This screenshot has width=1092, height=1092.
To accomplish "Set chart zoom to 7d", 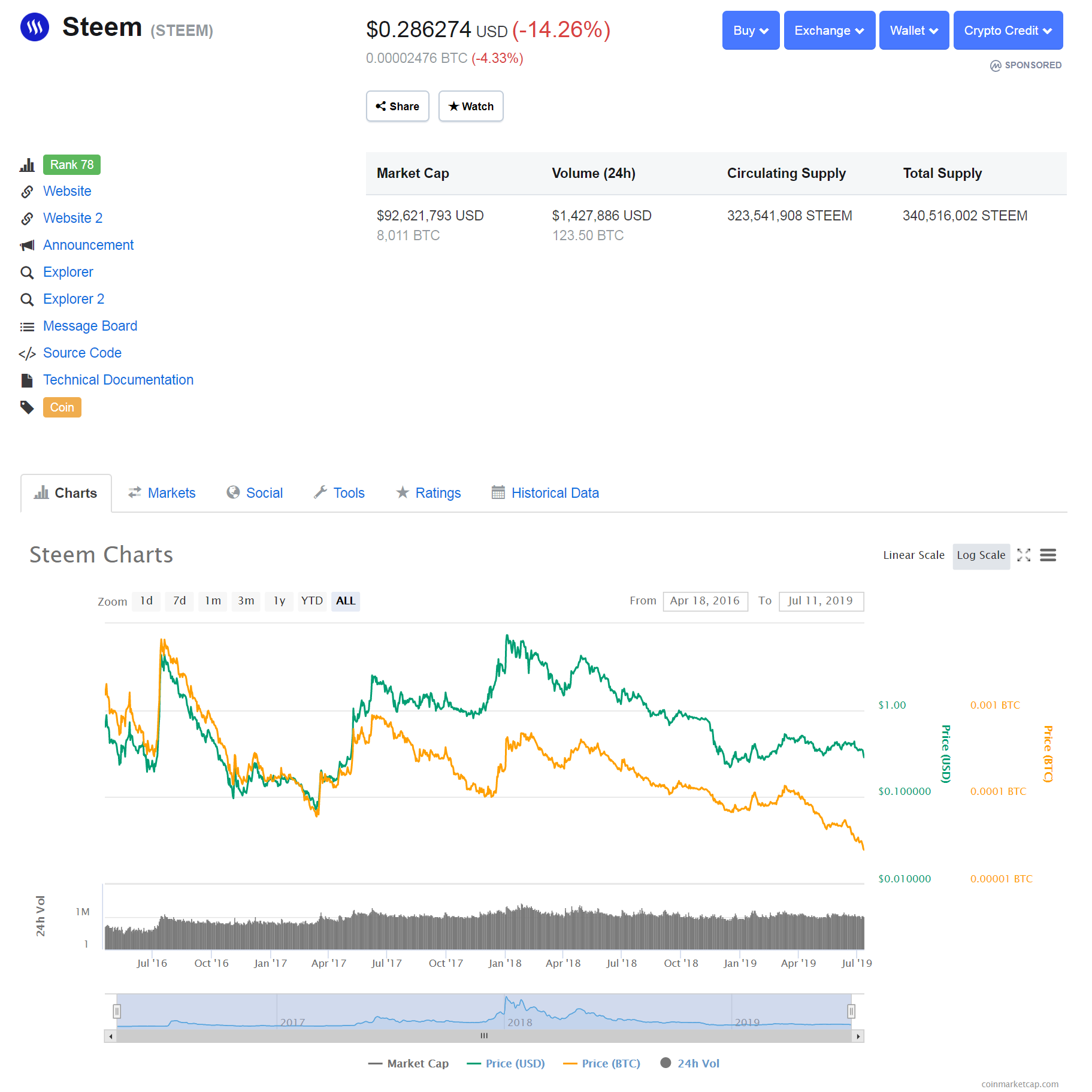I will pyautogui.click(x=180, y=601).
